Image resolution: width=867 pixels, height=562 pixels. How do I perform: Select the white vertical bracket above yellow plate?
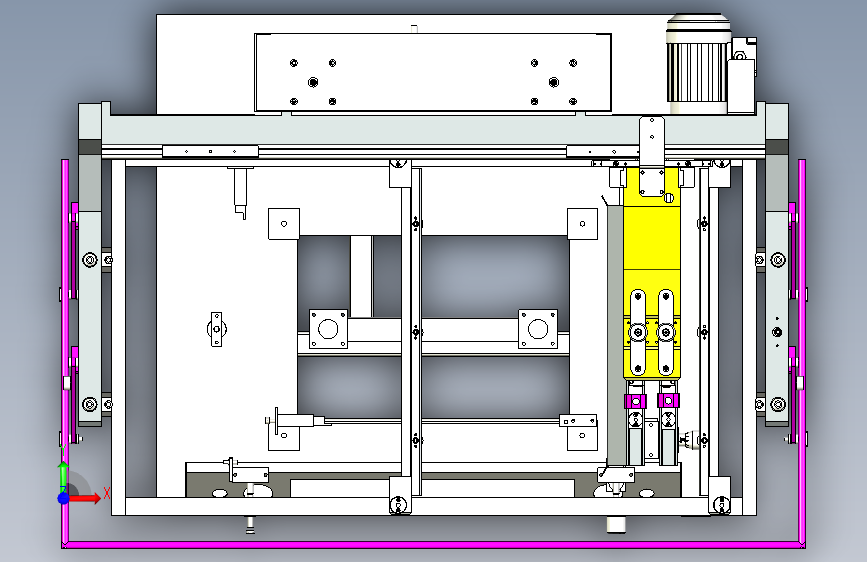(x=652, y=156)
